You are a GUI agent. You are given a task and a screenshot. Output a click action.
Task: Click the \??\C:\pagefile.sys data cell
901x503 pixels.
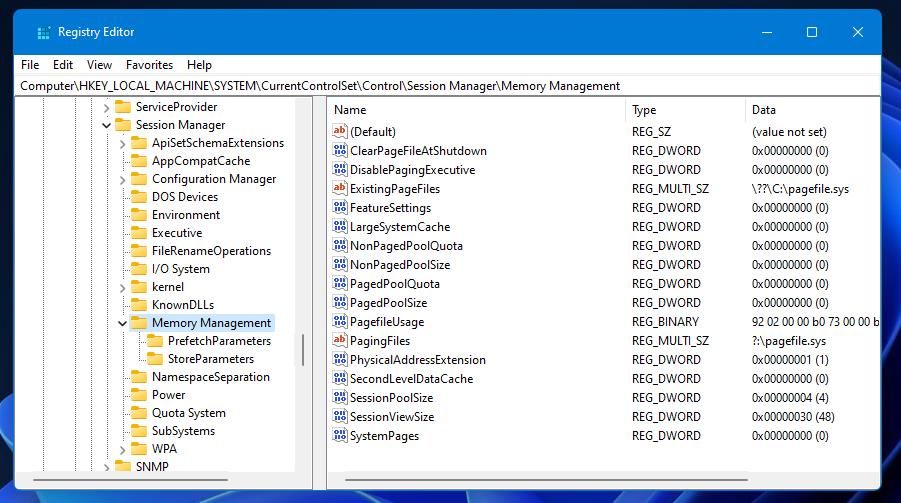tap(800, 189)
